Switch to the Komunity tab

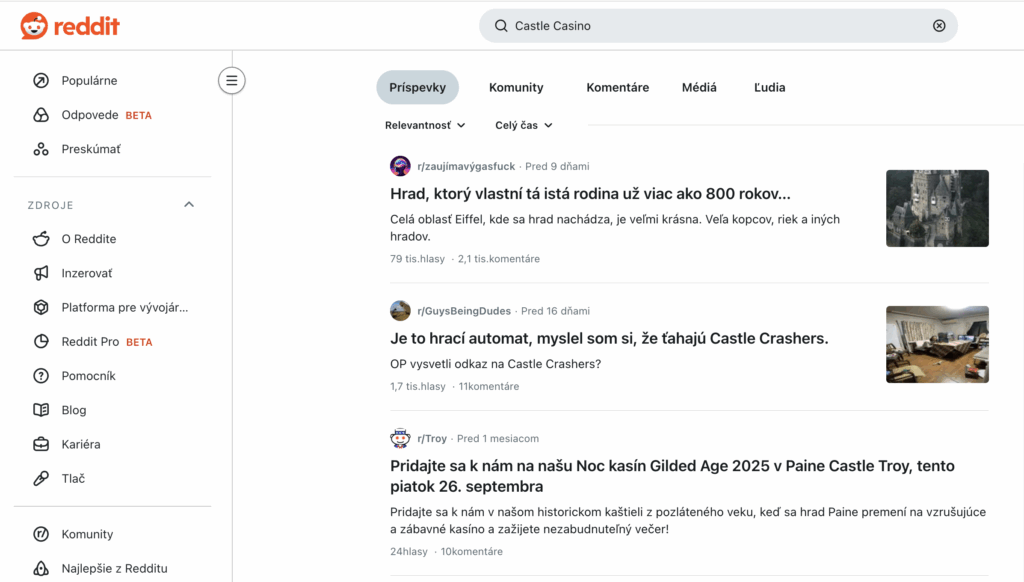point(516,88)
